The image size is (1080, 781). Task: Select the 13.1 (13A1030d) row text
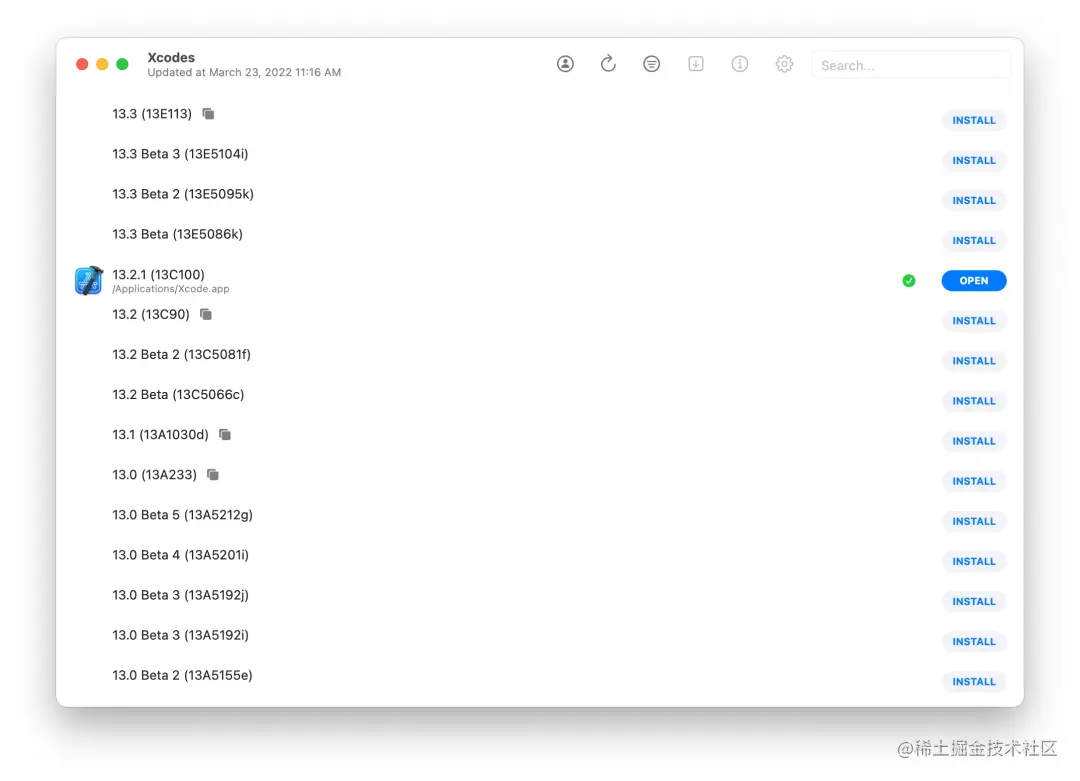(x=160, y=435)
